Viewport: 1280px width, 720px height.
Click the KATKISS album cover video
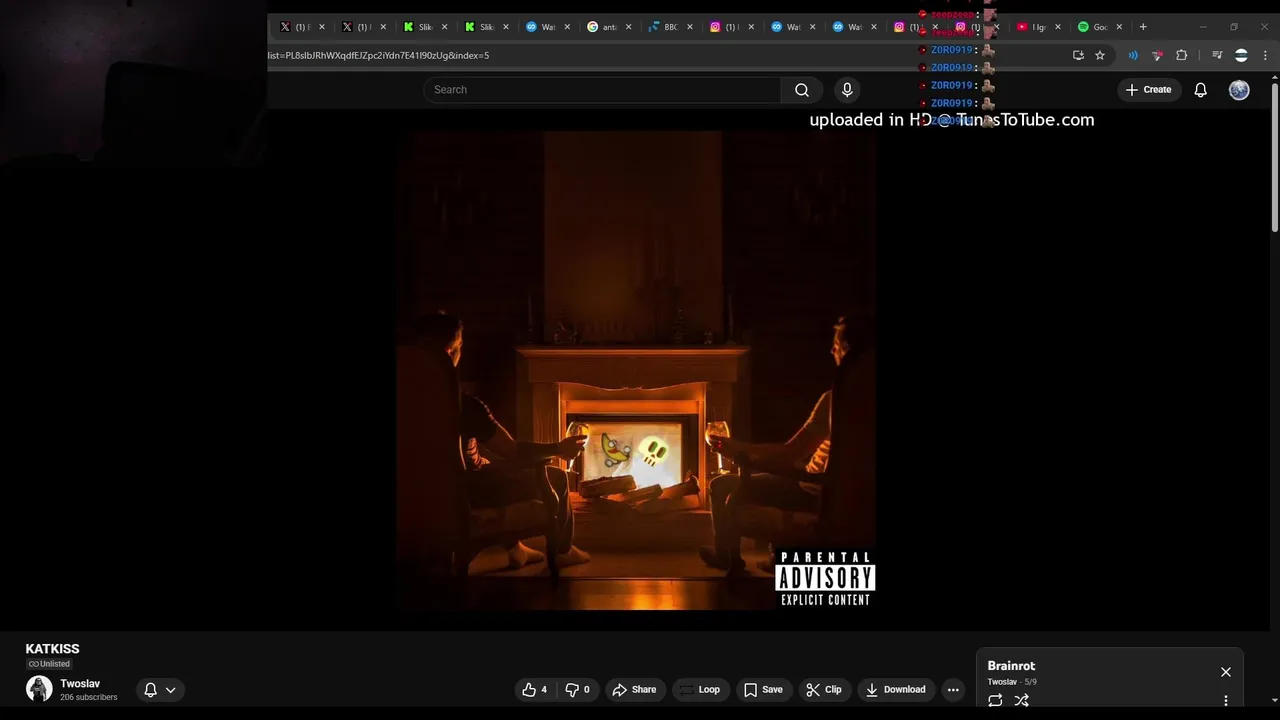point(636,370)
